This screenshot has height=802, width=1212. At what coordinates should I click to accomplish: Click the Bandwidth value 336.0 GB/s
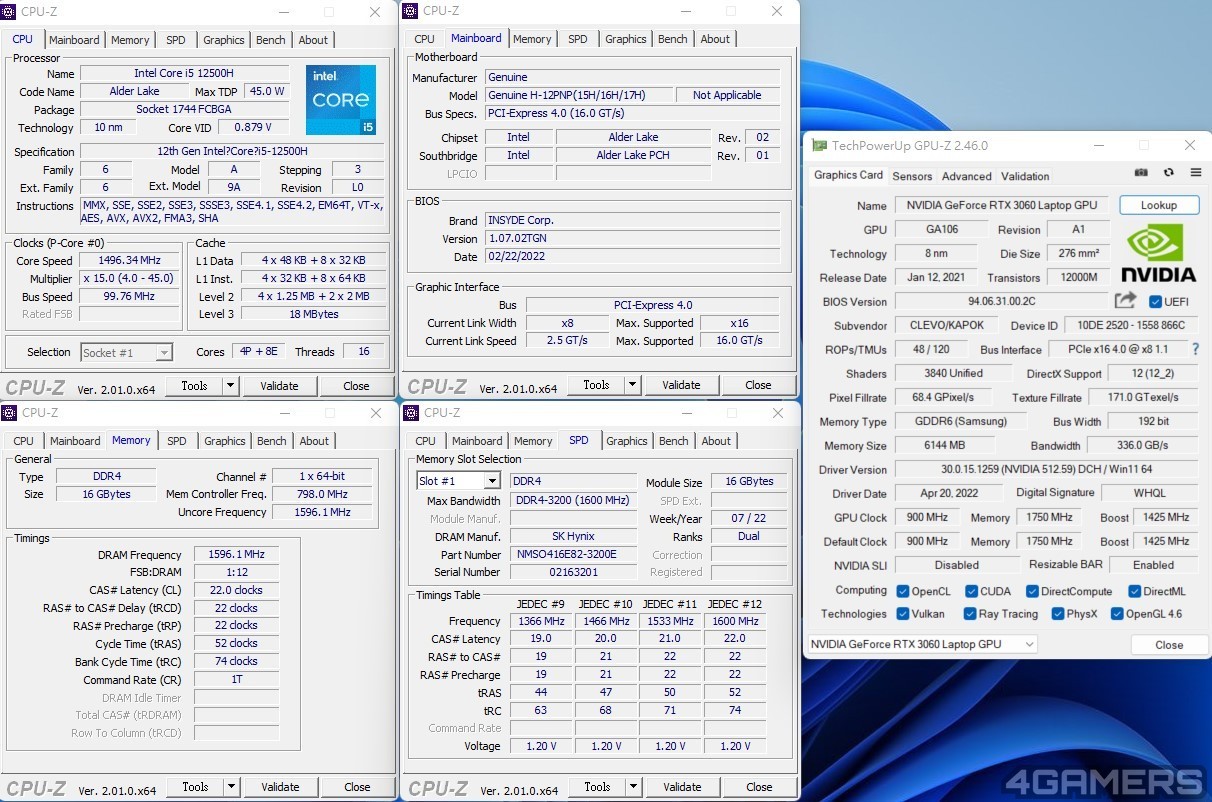pos(1143,445)
